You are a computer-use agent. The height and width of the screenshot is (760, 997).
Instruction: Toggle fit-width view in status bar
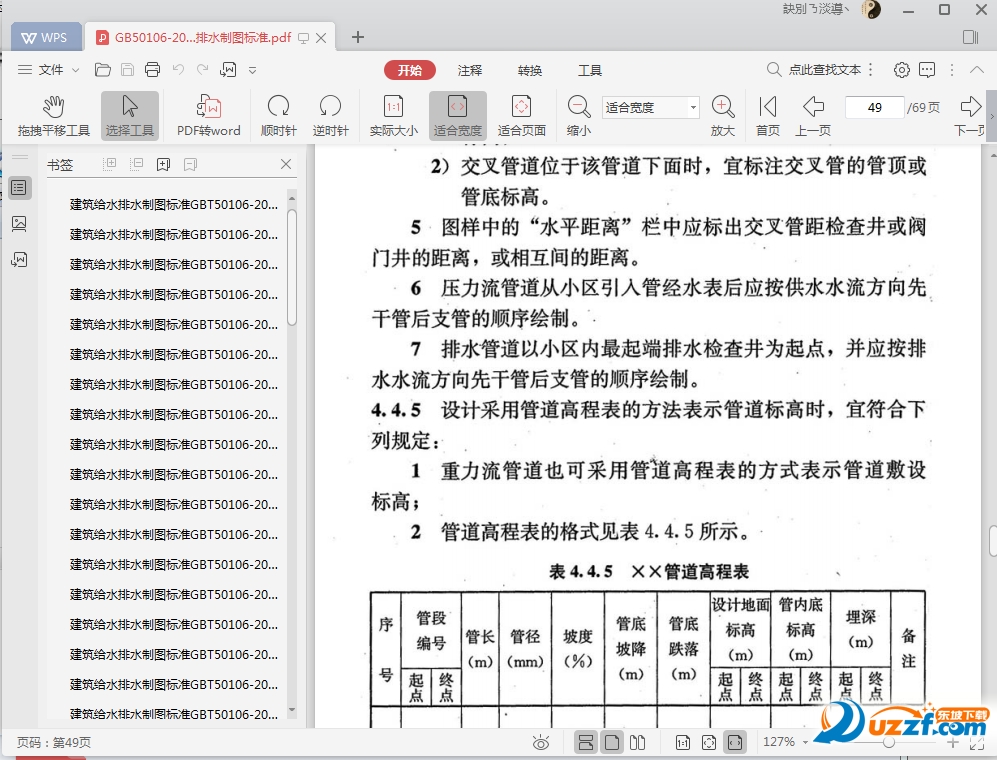(x=734, y=742)
